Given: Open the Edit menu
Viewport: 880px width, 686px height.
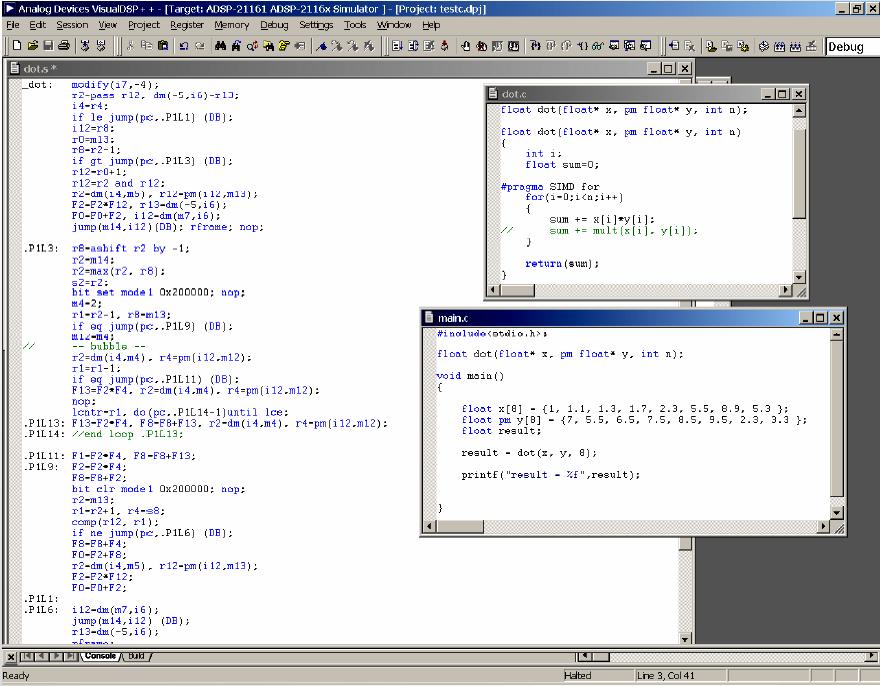Looking at the screenshot, I should tap(38, 25).
